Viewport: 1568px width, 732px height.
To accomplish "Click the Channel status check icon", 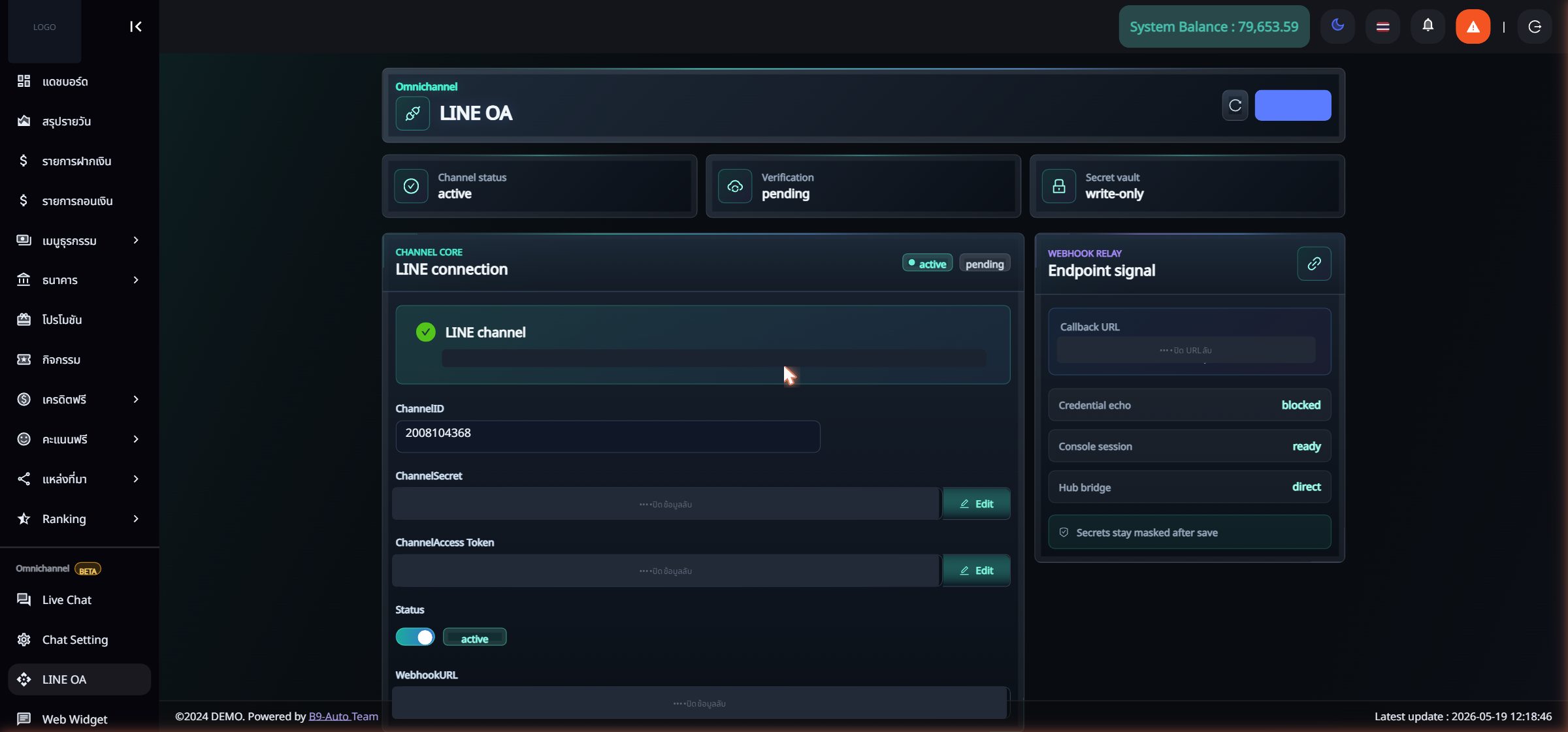I will [x=411, y=186].
